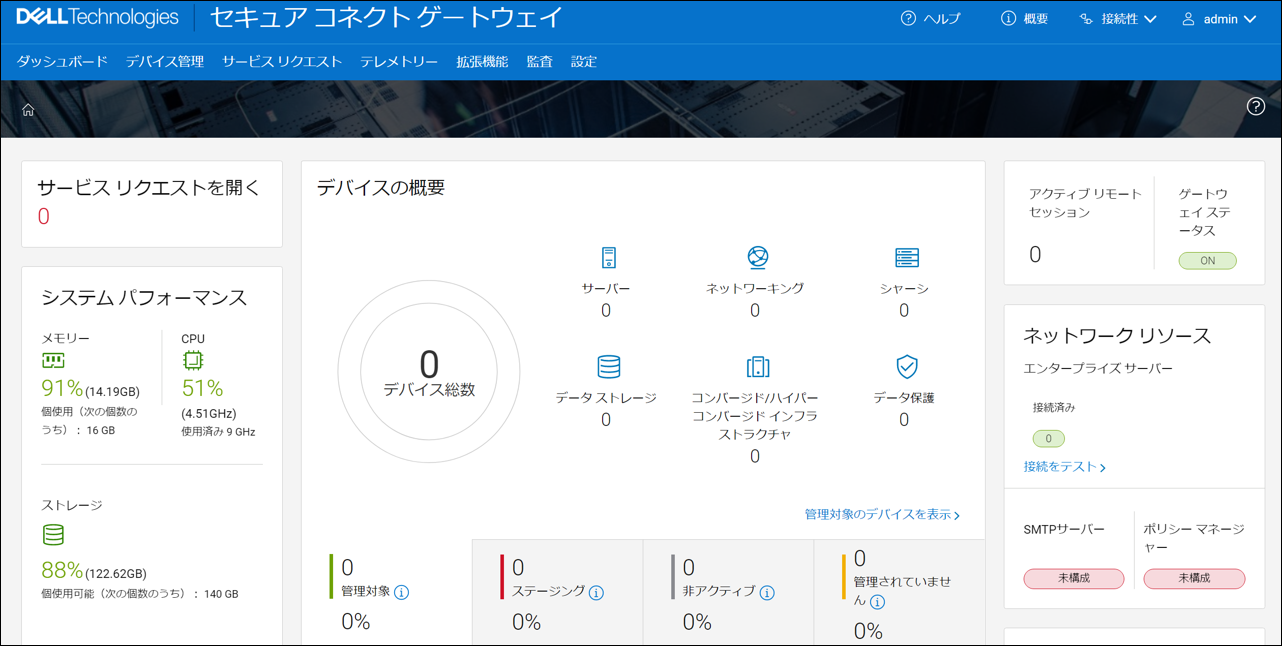
Task: Click the ストレージ 88% usage value
Action: pos(62,571)
